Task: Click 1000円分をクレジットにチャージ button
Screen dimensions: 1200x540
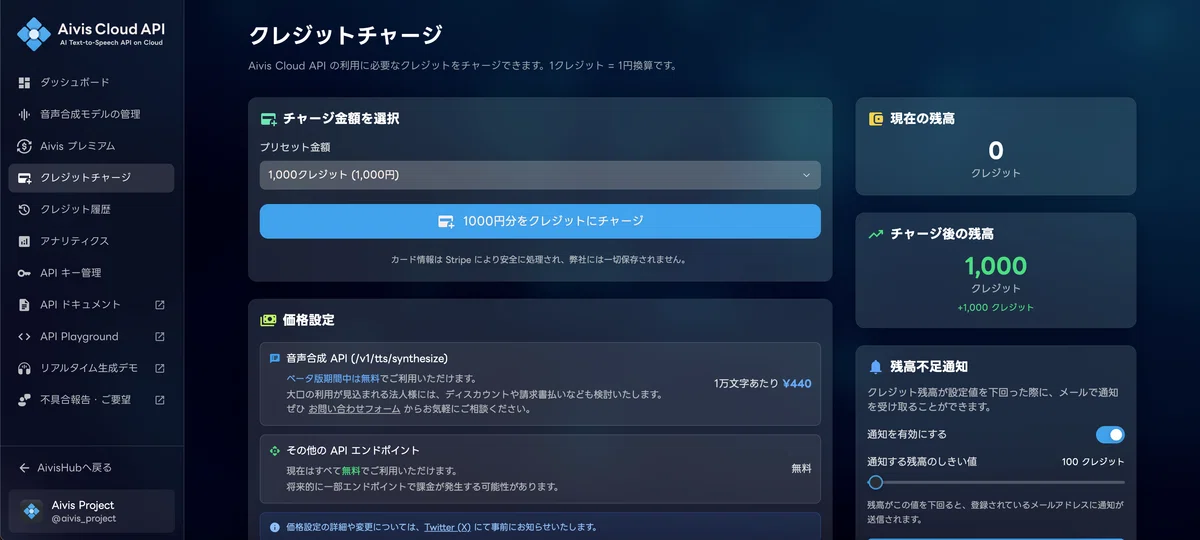Action: [540, 221]
